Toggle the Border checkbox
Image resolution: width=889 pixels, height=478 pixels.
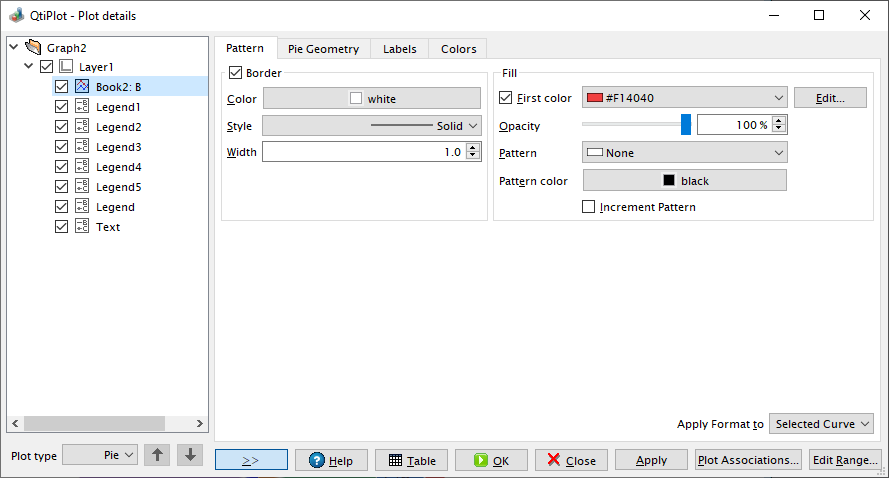point(235,73)
